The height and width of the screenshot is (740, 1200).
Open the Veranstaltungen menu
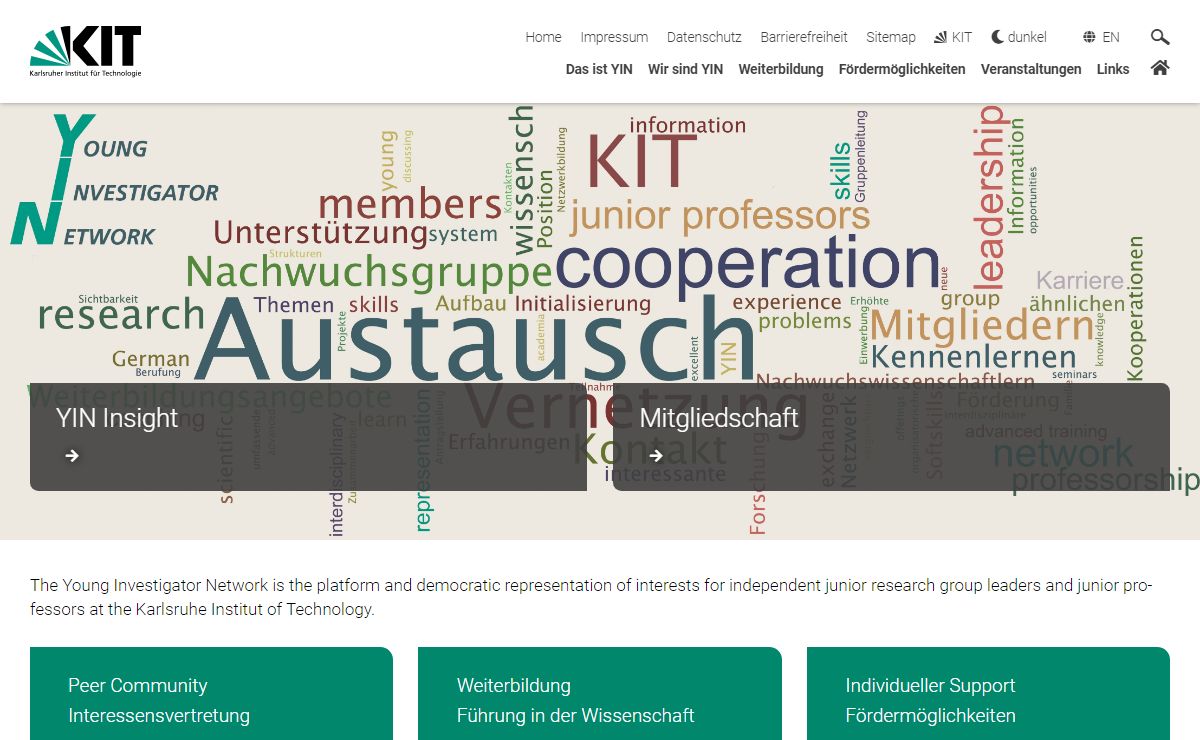(x=1031, y=69)
